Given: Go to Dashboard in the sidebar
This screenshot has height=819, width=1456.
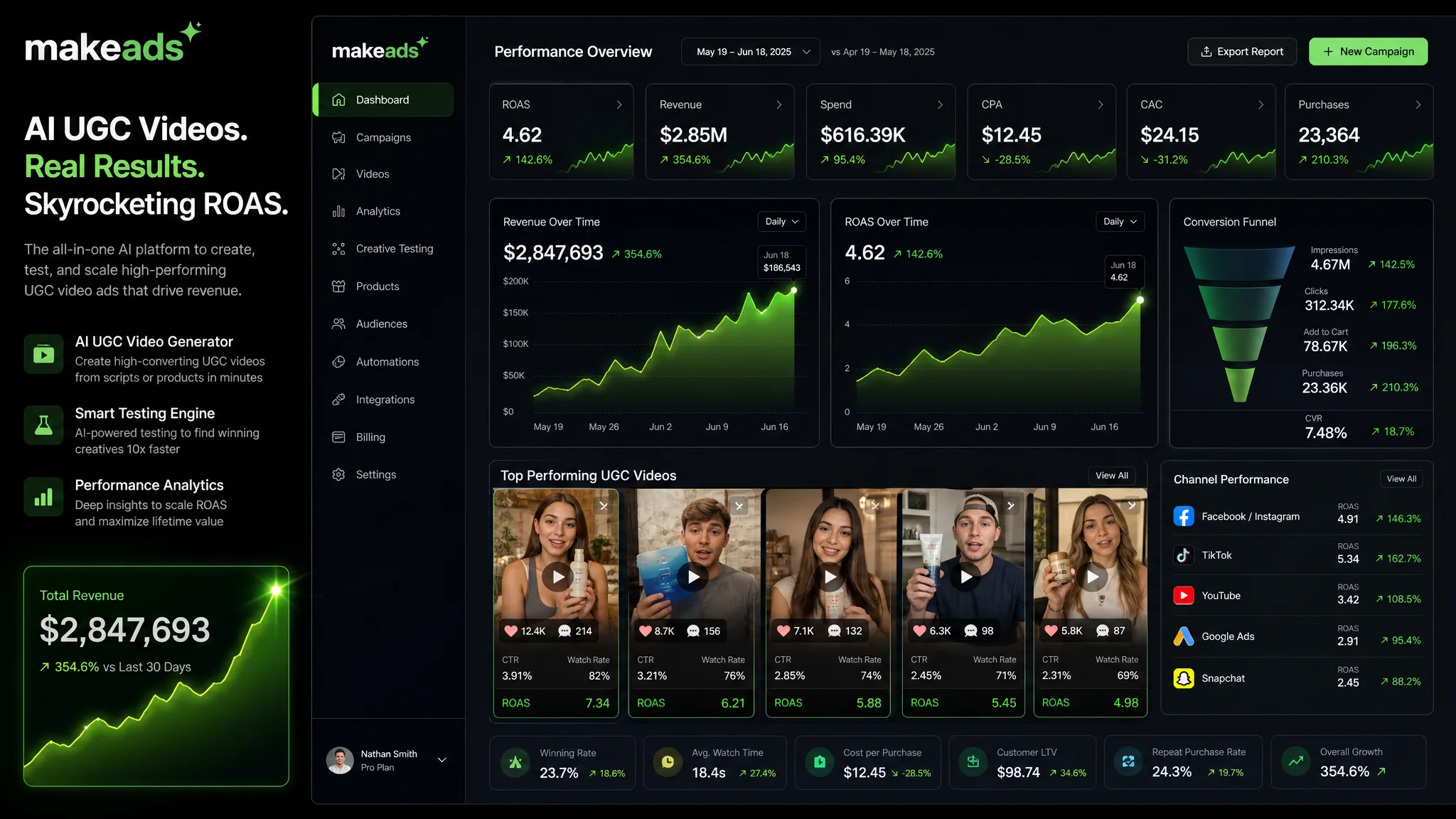Looking at the screenshot, I should click(x=384, y=100).
